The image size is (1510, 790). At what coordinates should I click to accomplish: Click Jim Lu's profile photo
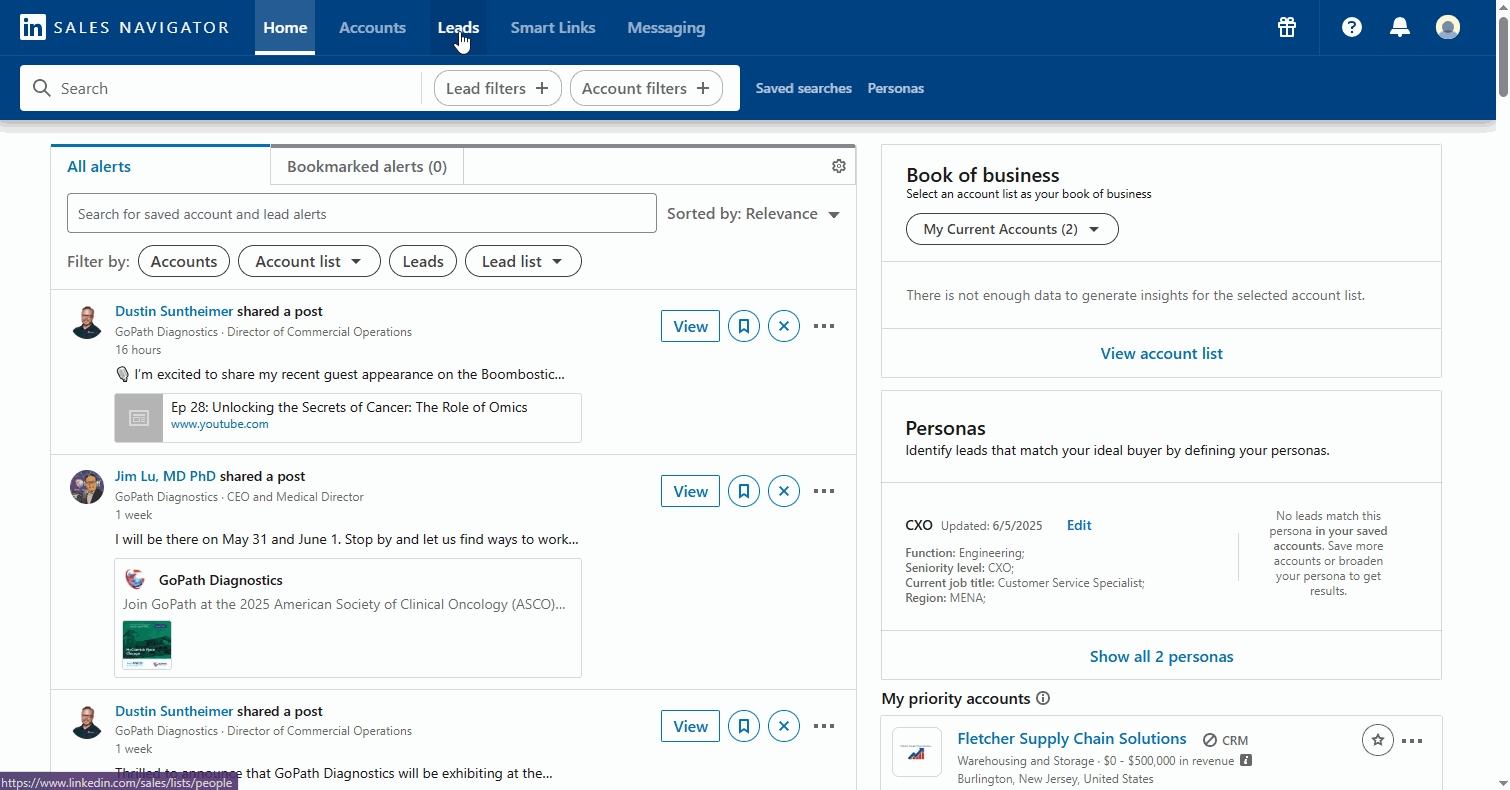tap(87, 487)
